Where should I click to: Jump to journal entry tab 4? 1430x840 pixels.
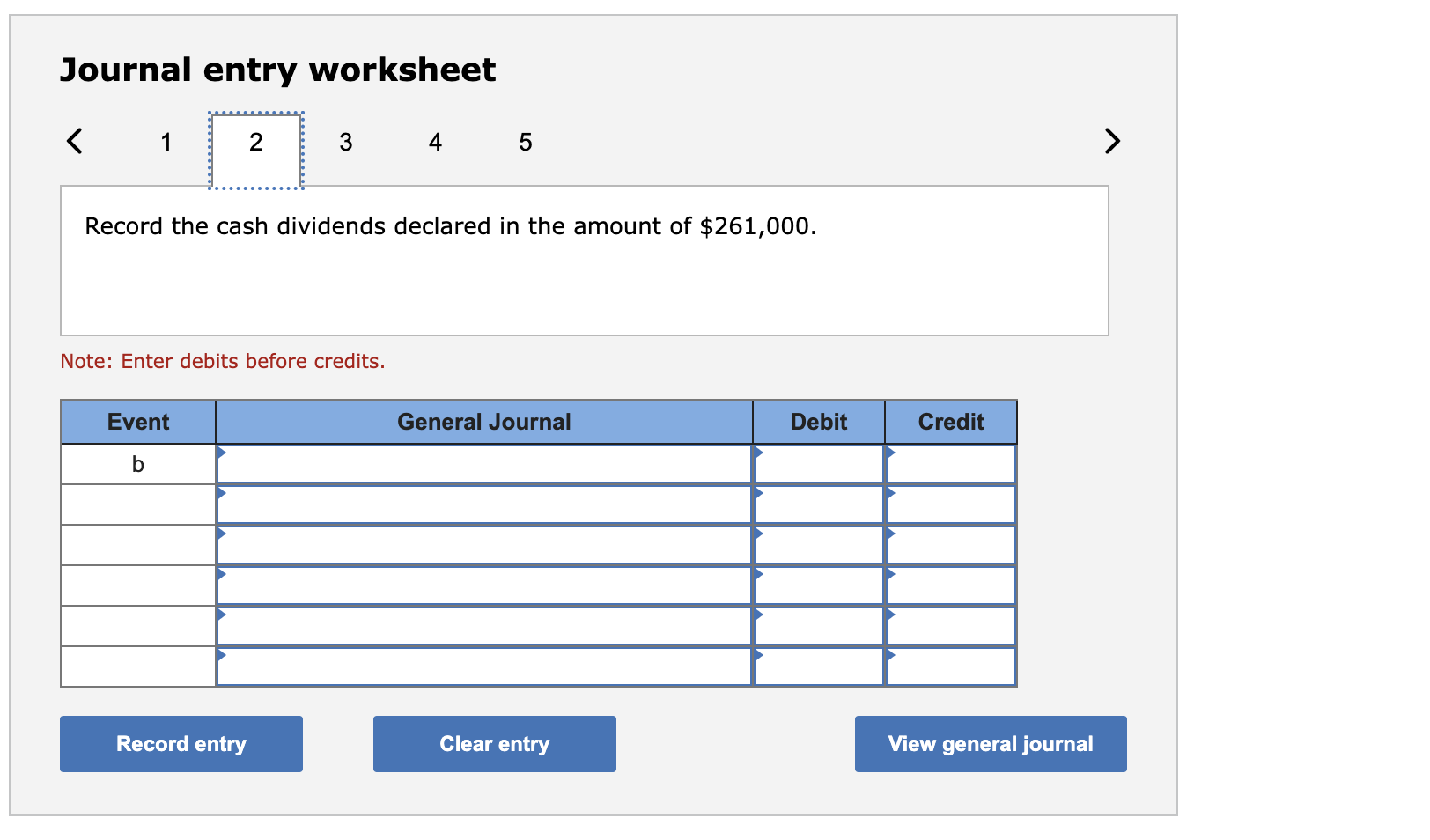tap(435, 142)
